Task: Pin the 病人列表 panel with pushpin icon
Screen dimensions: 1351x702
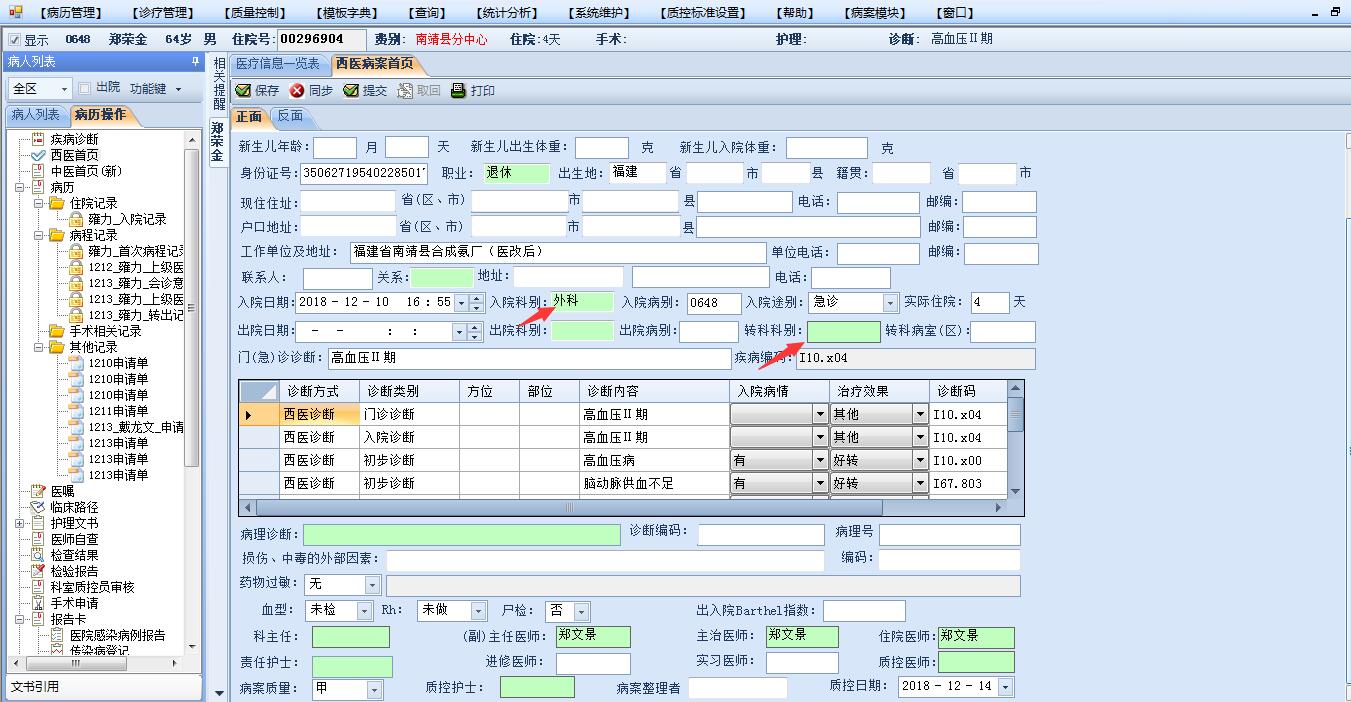Action: pyautogui.click(x=195, y=62)
